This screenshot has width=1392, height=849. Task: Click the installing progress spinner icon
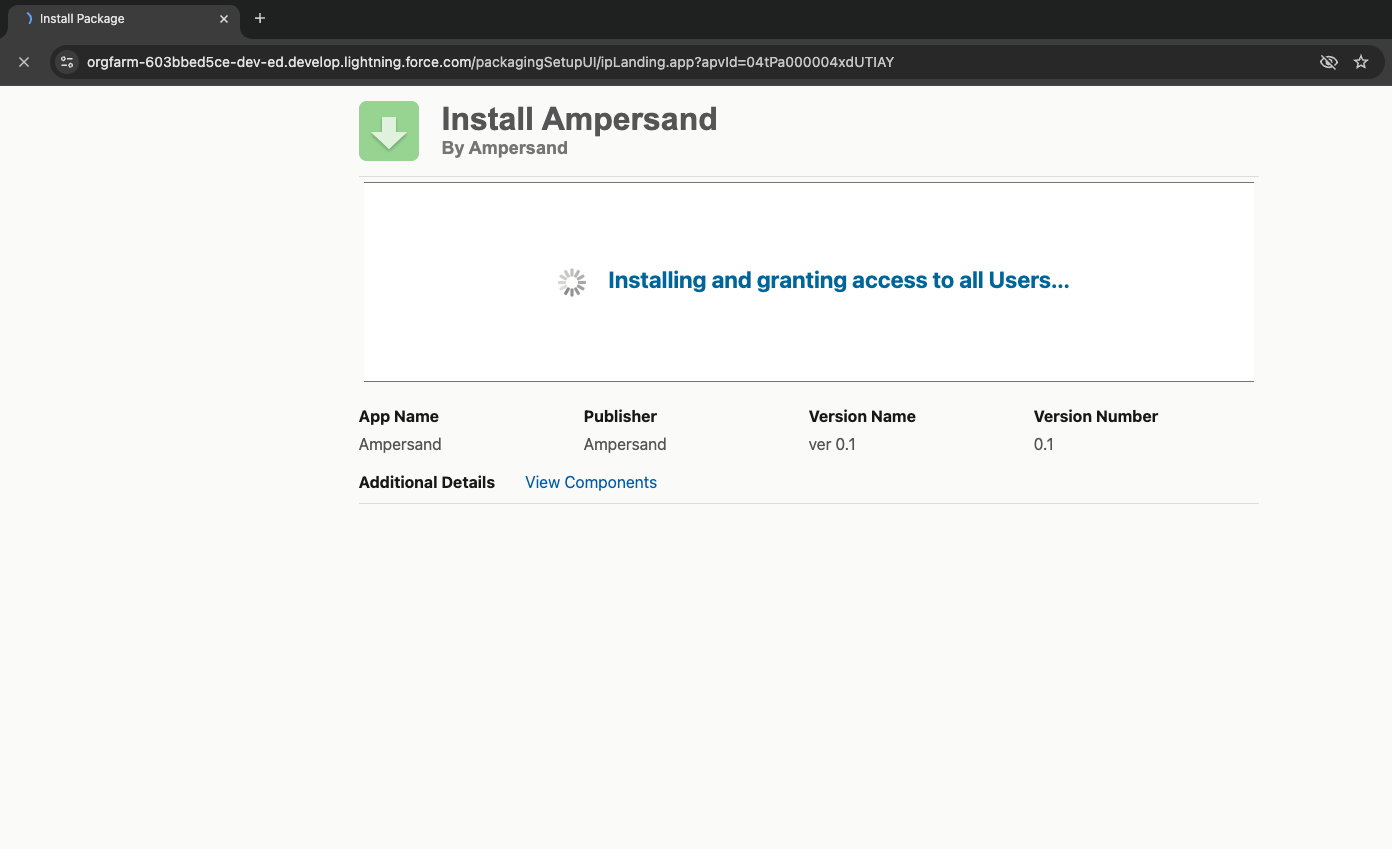coord(572,282)
